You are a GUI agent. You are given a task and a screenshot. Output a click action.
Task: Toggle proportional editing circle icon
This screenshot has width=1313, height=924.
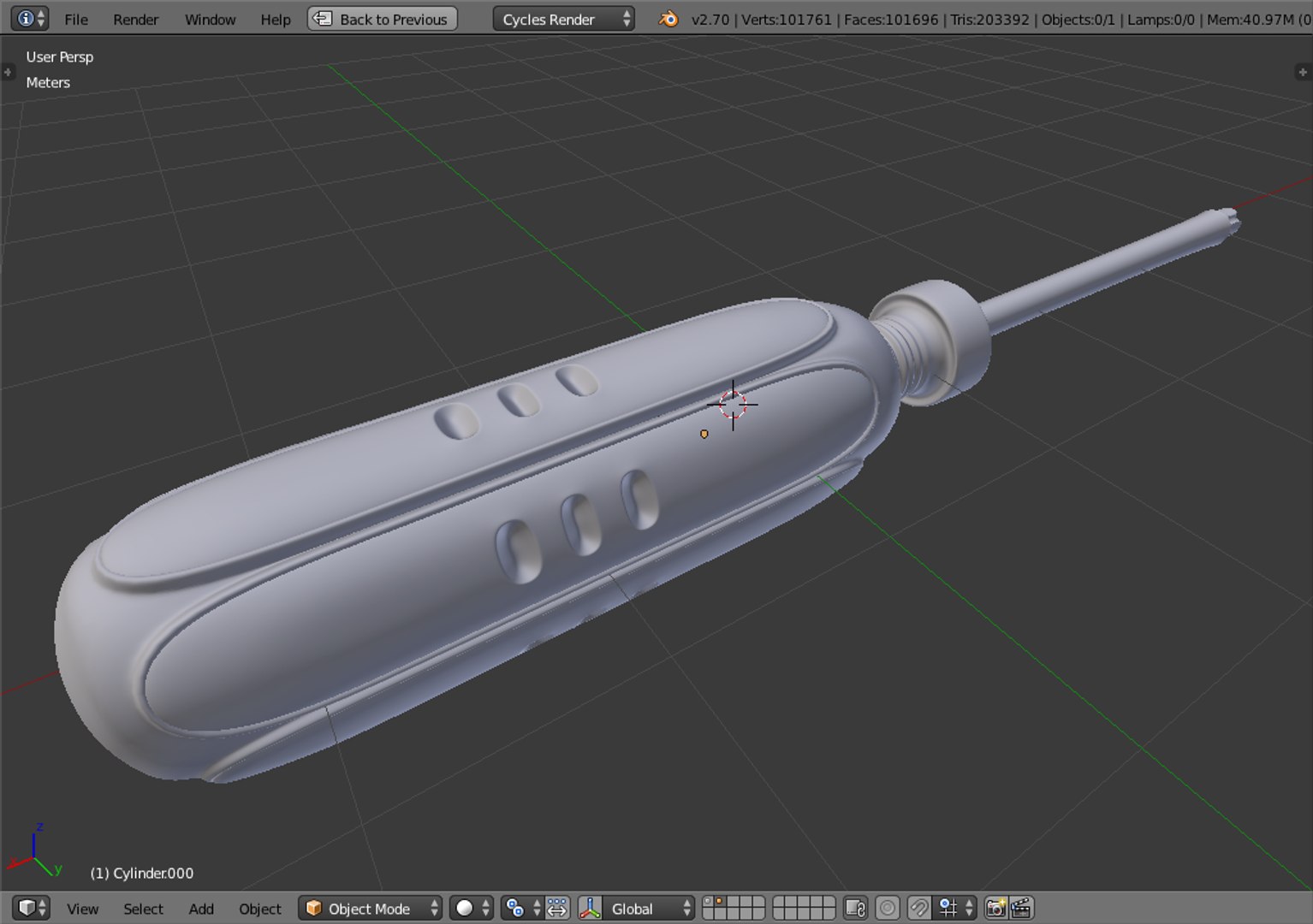[888, 908]
